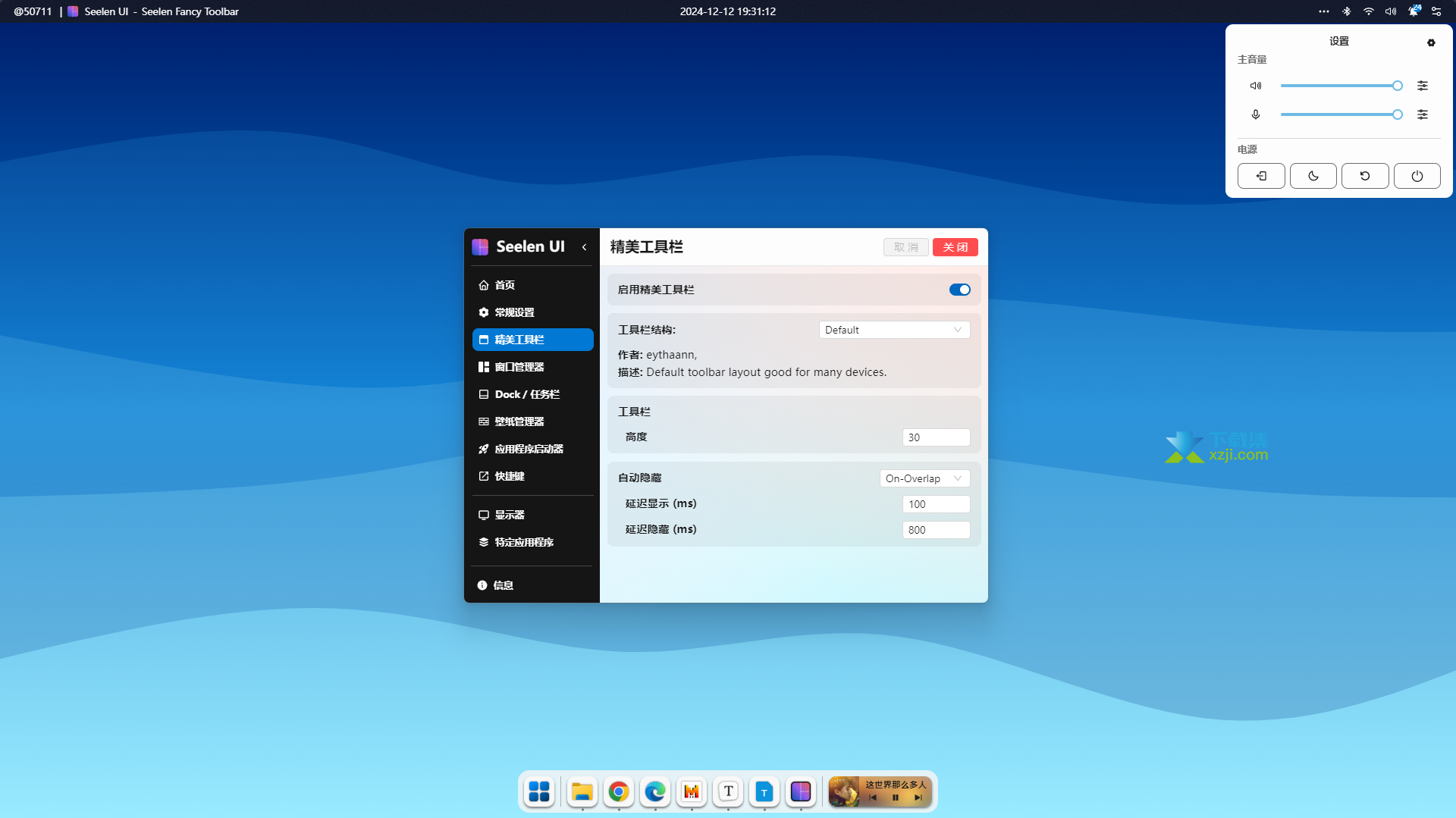Click the sleep moon power button
Screen dimensions: 1456x818
[1313, 176]
